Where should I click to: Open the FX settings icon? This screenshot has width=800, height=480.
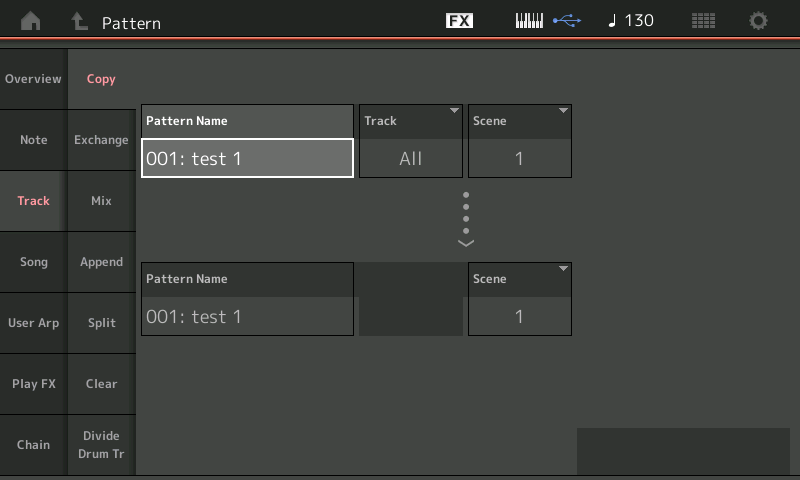pos(459,21)
